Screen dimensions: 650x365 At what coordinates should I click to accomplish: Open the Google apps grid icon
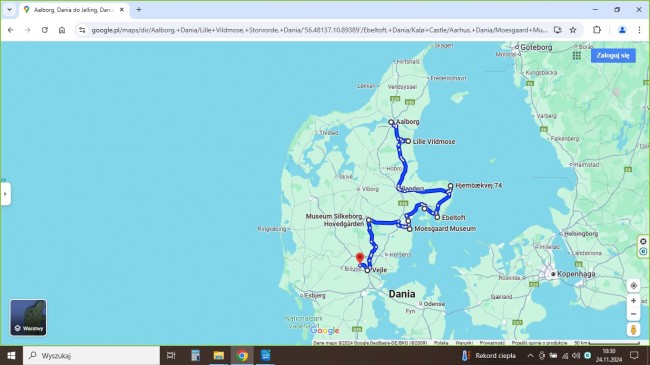tap(577, 55)
